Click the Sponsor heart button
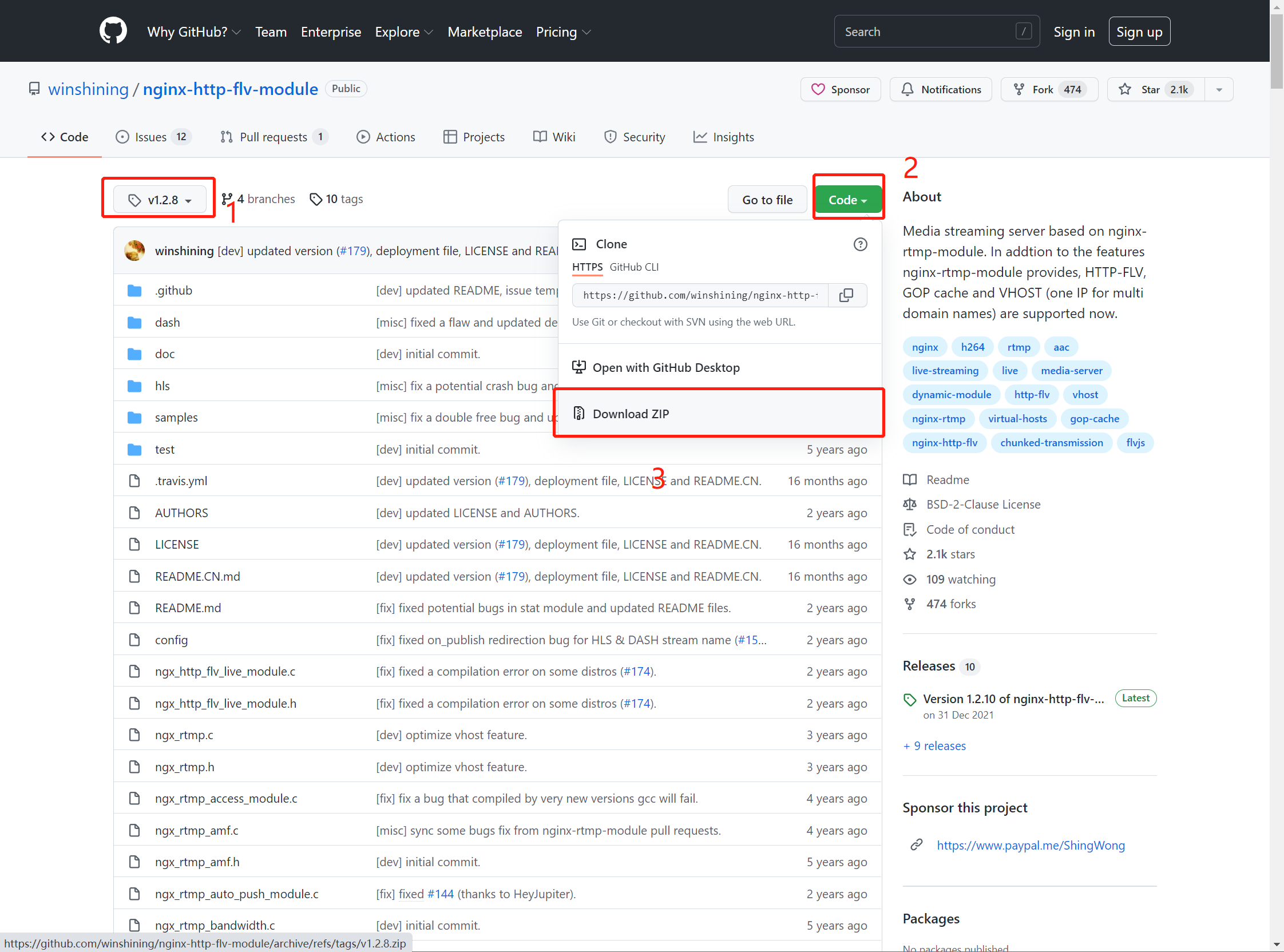The image size is (1284, 952). coord(840,89)
